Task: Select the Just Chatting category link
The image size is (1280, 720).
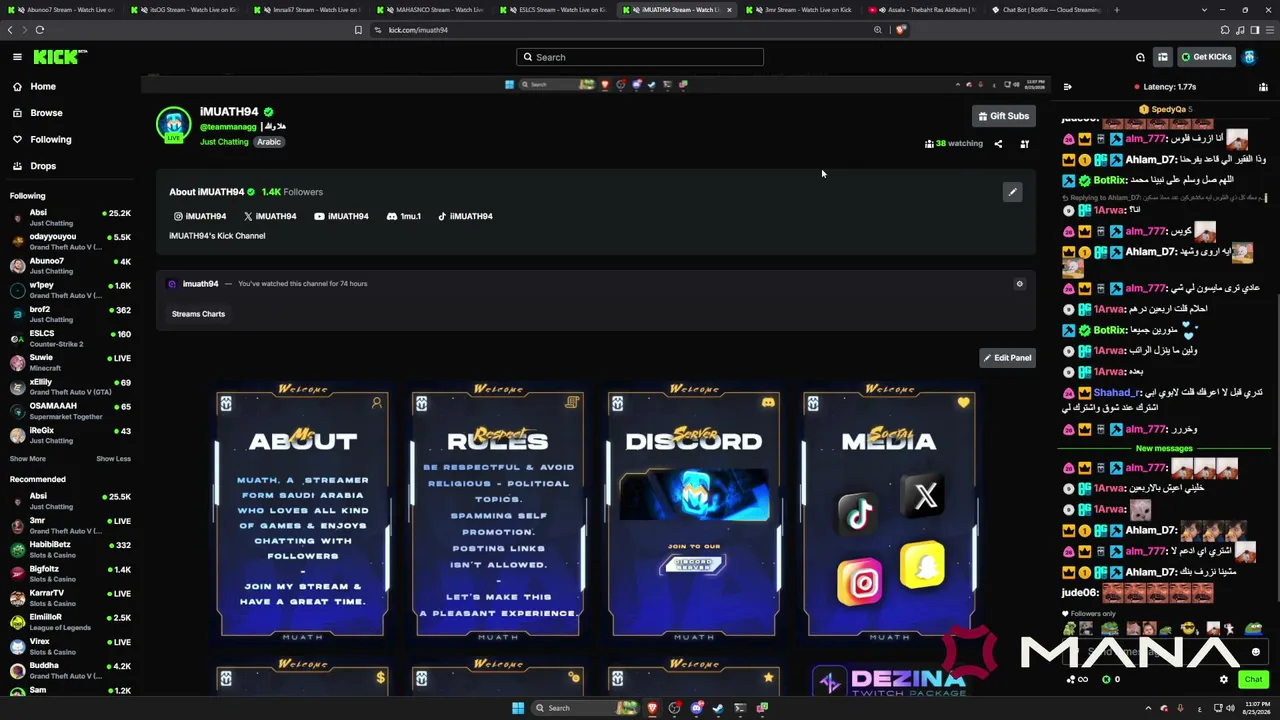Action: pos(224,142)
